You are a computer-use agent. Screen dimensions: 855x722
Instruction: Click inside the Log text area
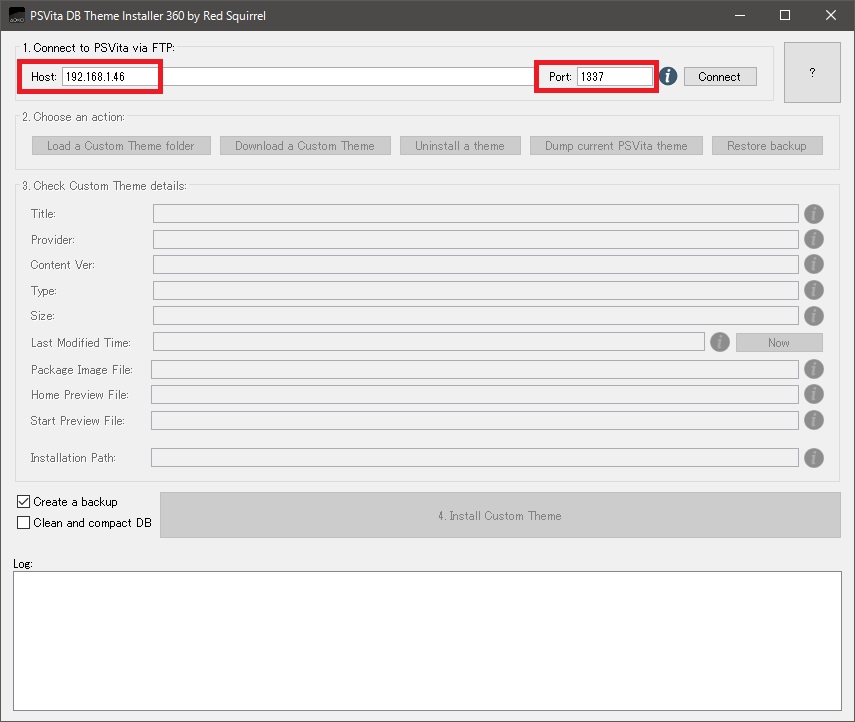tap(428, 641)
